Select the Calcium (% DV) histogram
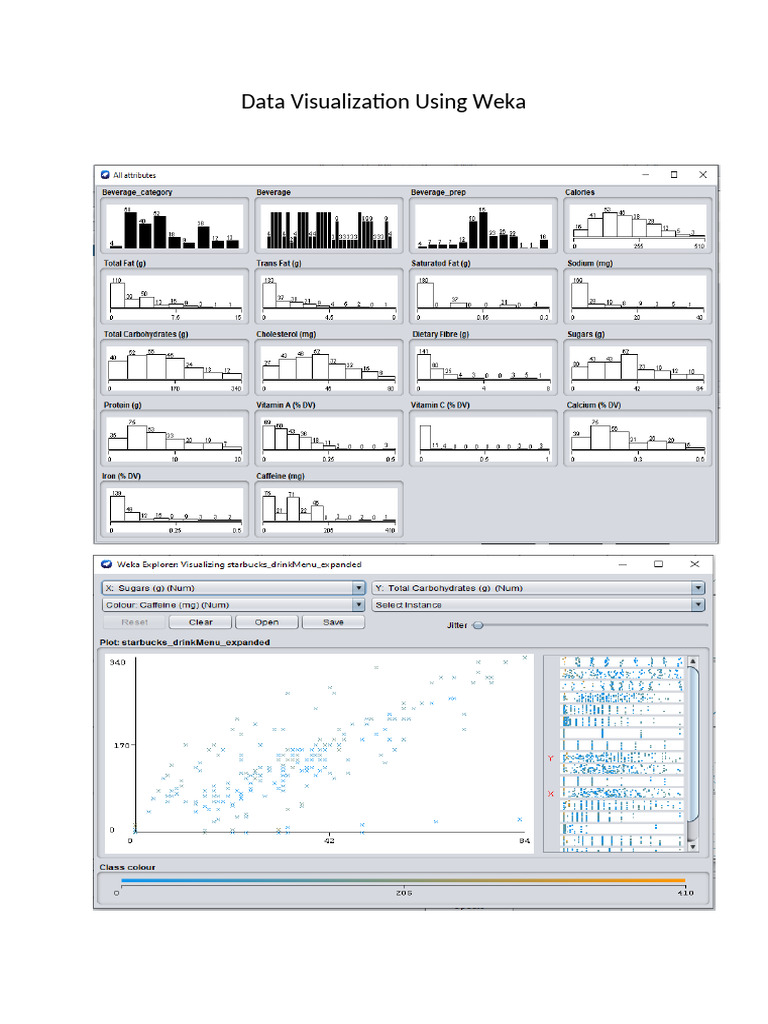The image size is (768, 1024). pyautogui.click(x=637, y=438)
